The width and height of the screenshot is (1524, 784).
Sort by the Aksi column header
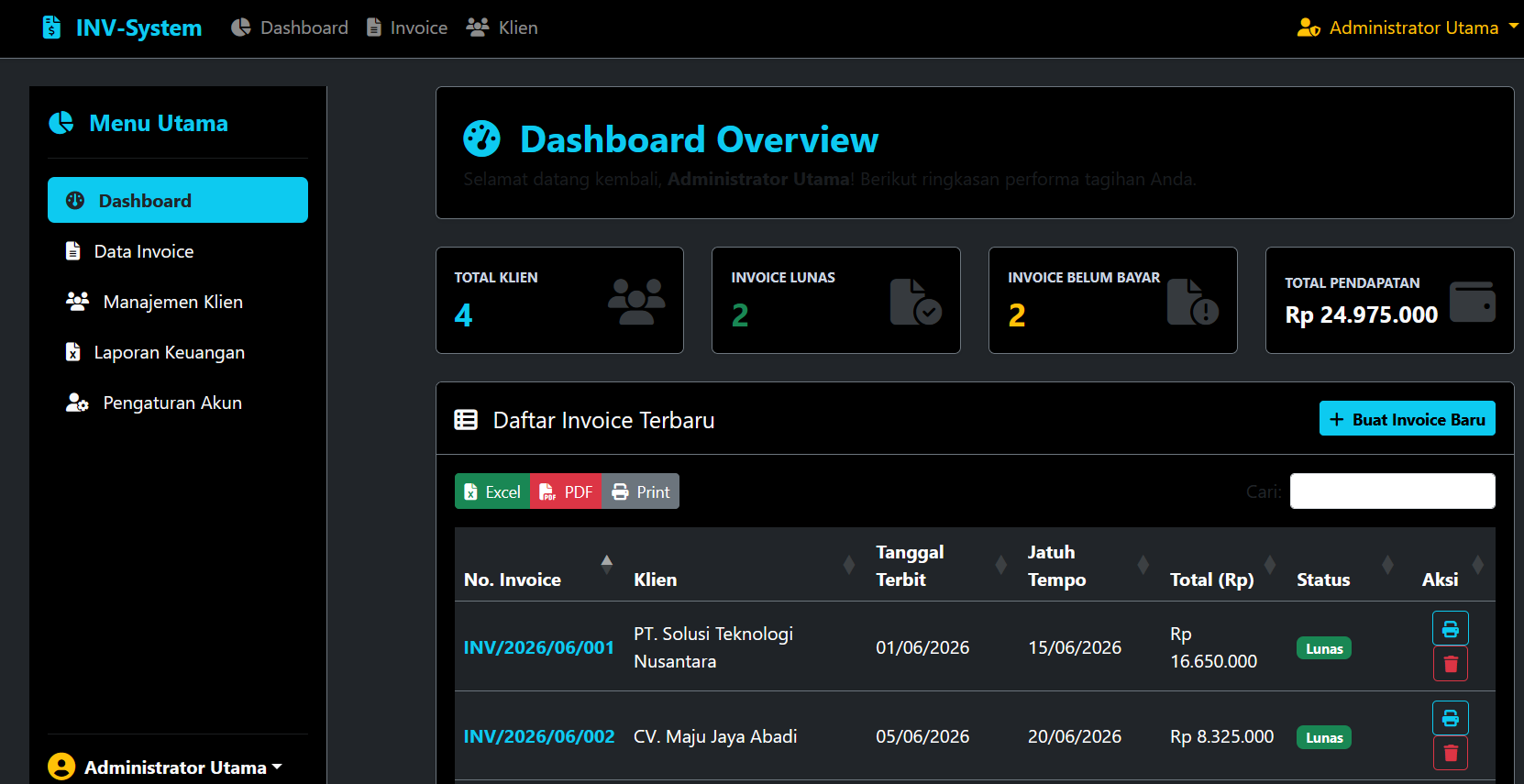click(x=1450, y=565)
